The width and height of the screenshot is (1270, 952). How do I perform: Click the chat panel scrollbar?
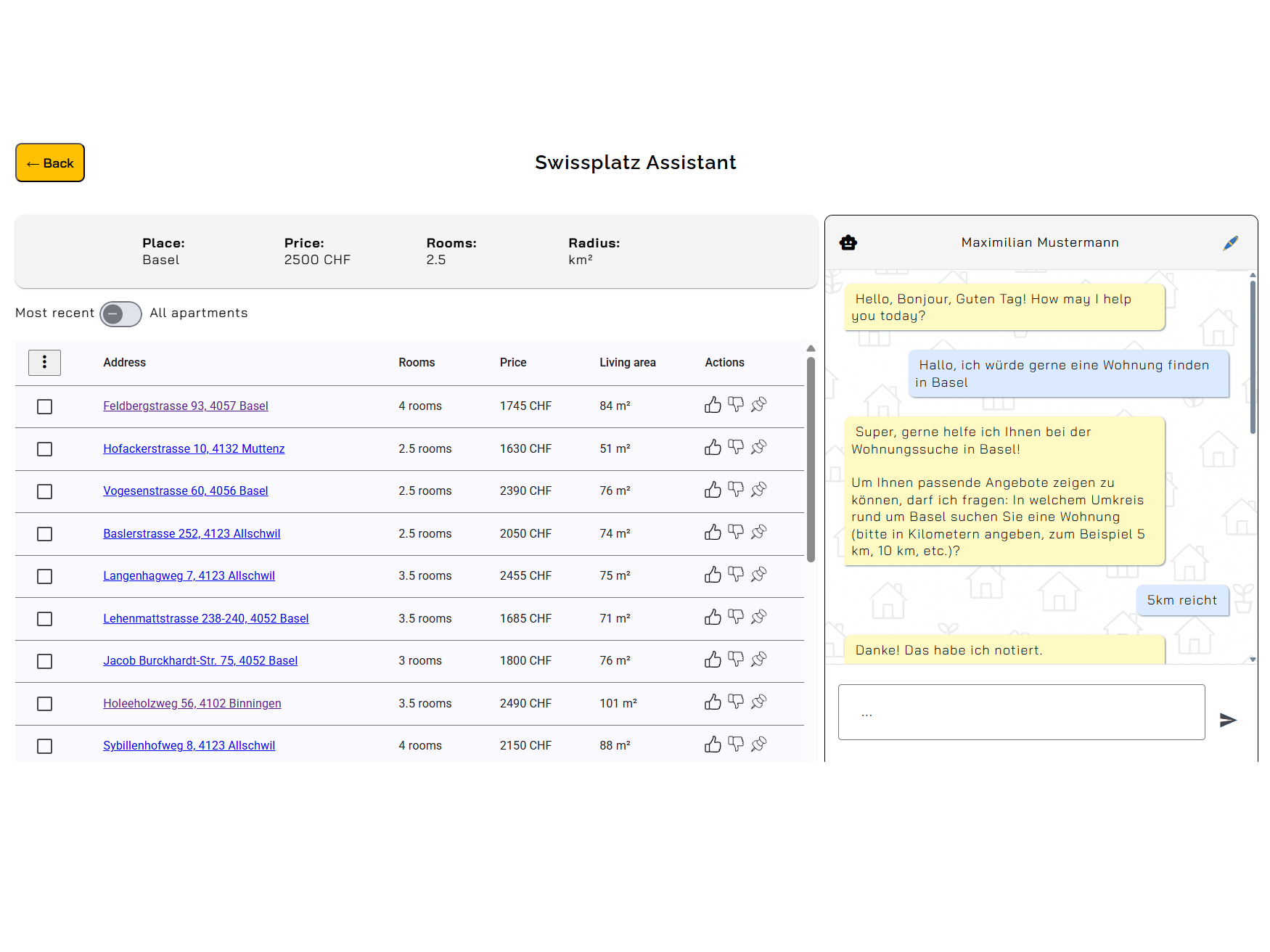(x=1253, y=358)
